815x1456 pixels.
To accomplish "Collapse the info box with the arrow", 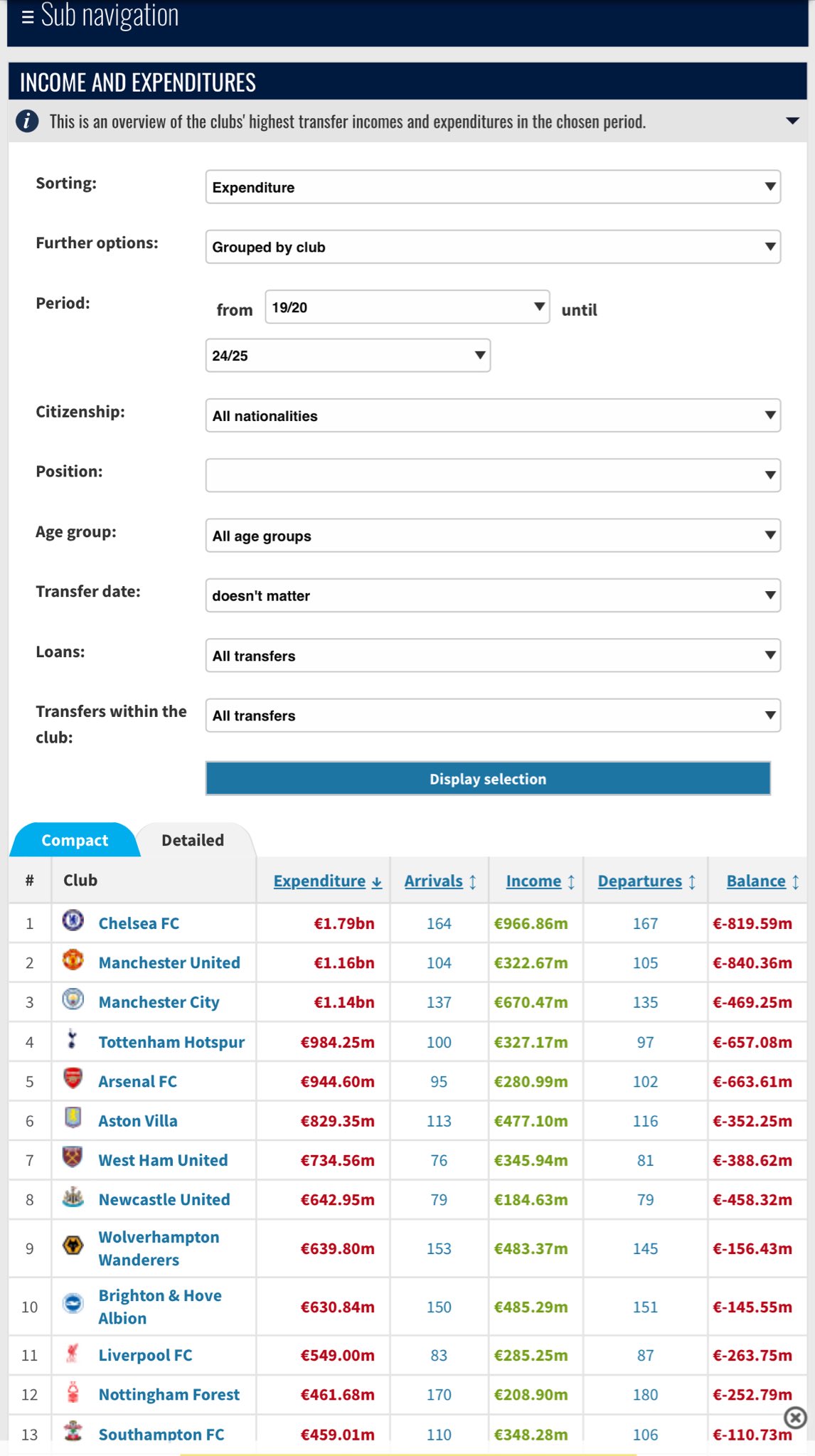I will [x=792, y=121].
